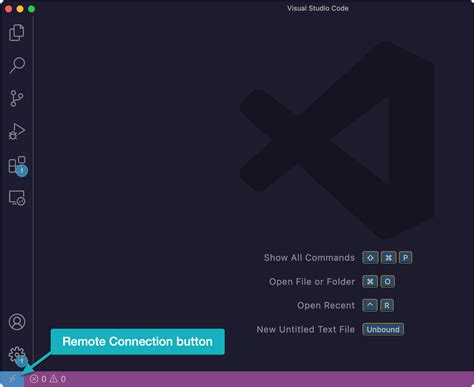Open the Extensions view icon

click(17, 166)
